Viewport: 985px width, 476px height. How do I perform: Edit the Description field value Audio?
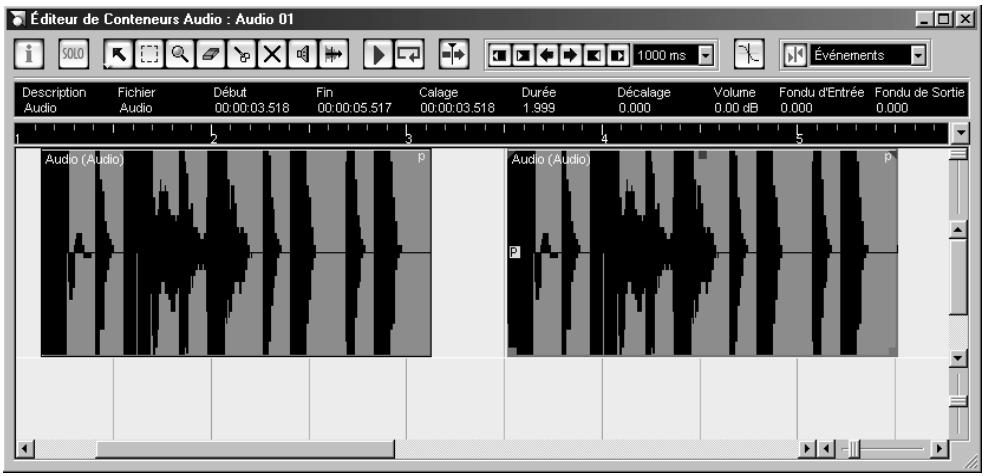40,108
